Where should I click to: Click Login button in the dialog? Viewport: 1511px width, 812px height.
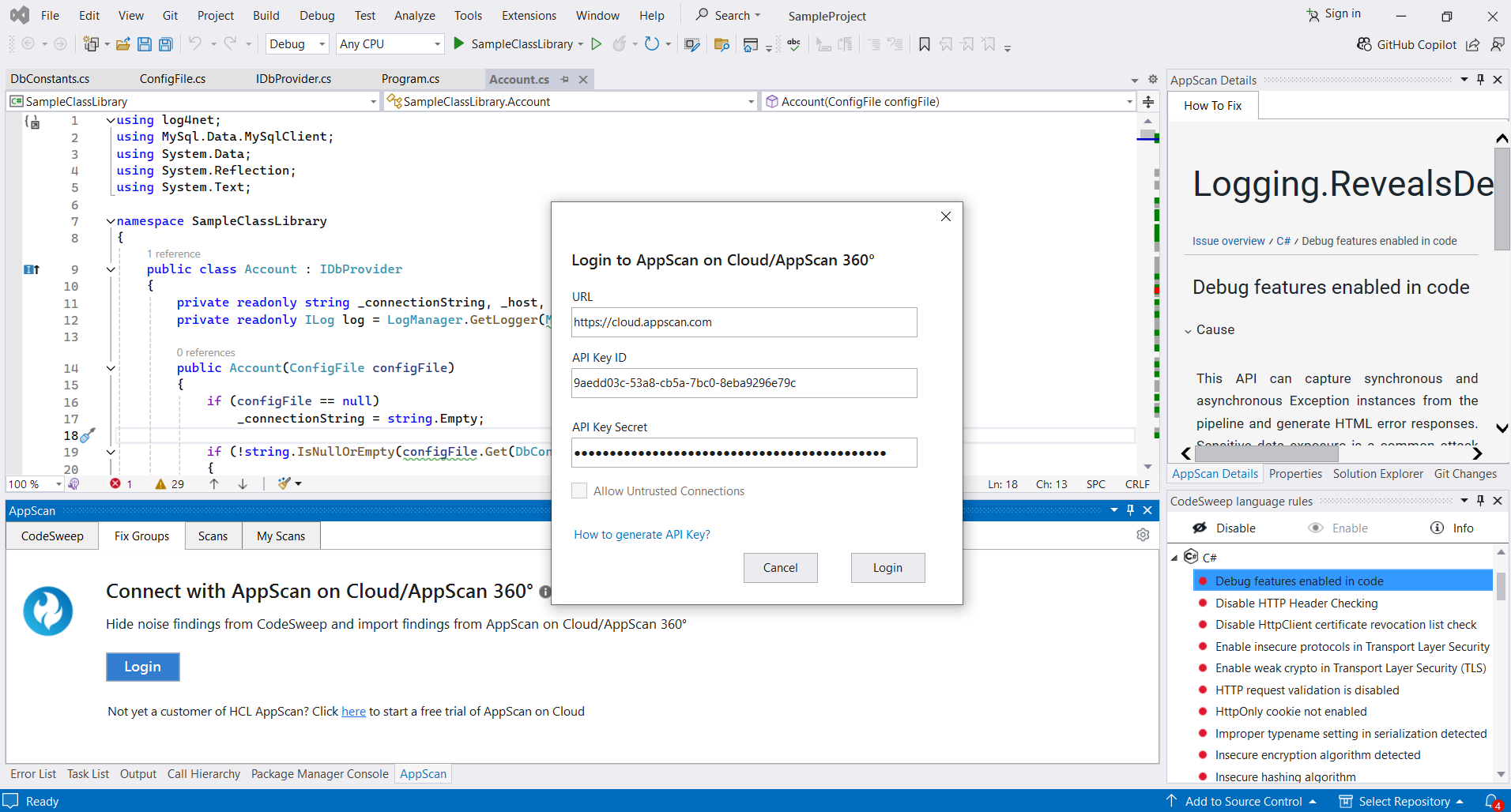pyautogui.click(x=887, y=568)
